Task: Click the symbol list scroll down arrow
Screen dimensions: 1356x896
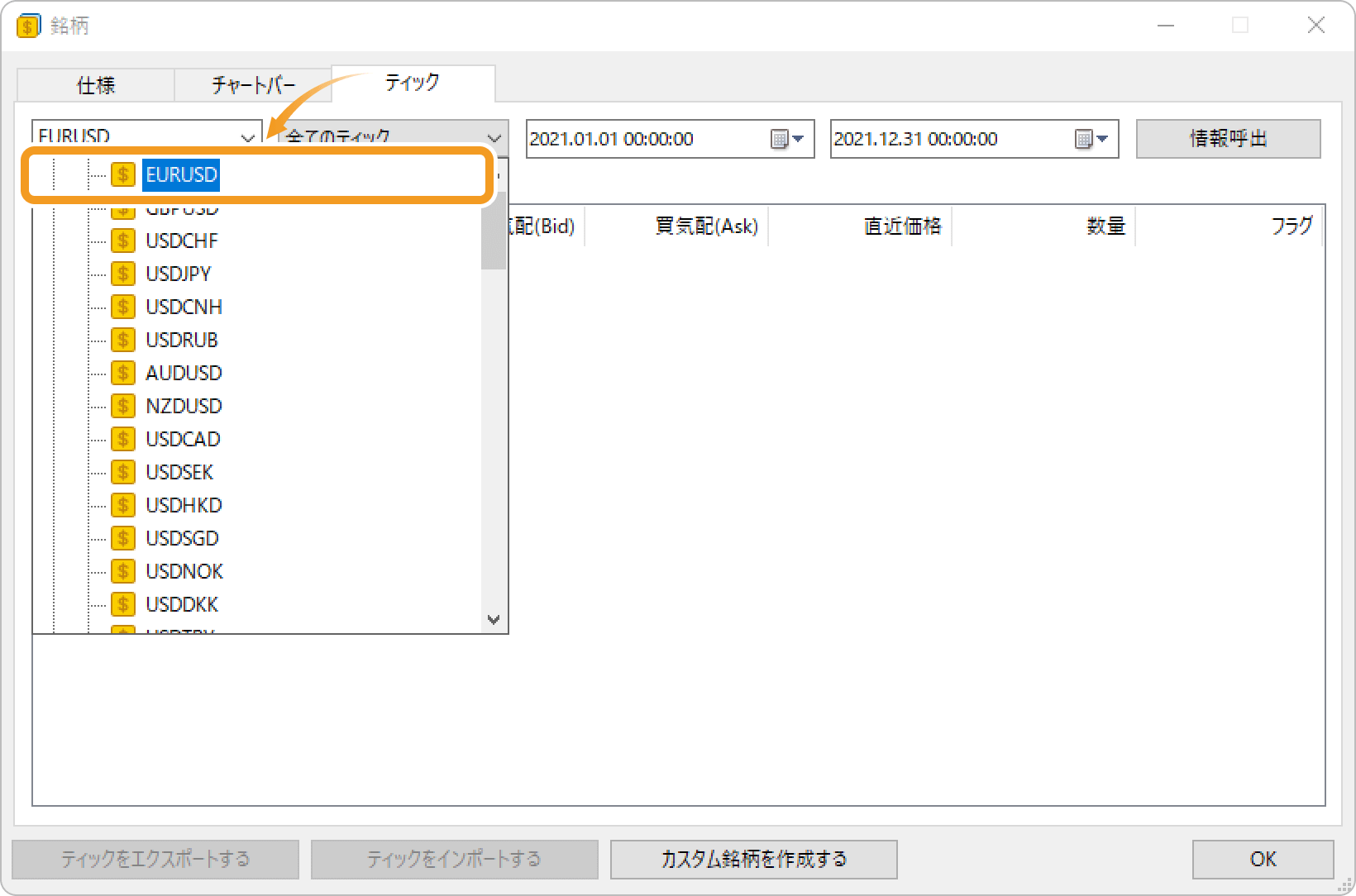Action: click(x=494, y=619)
